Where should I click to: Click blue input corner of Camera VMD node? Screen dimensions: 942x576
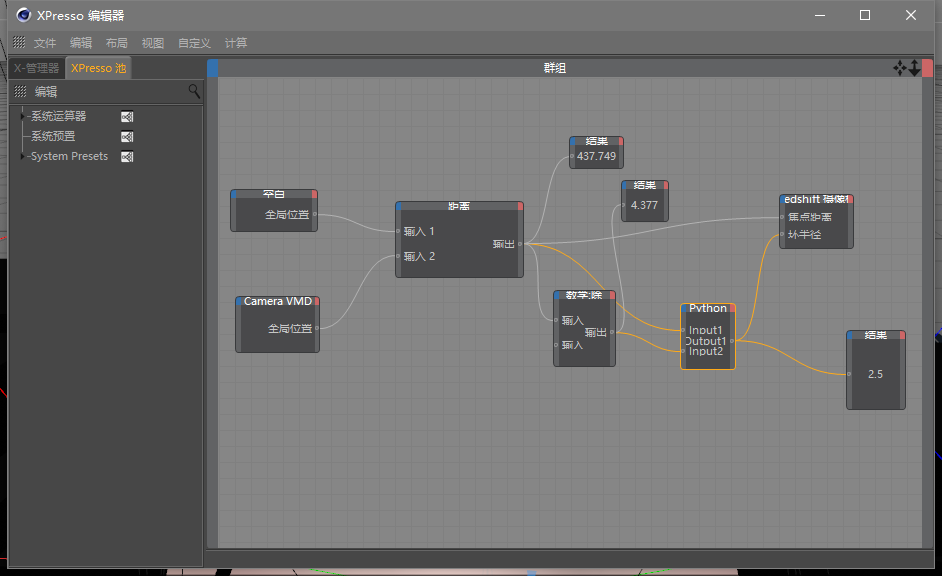239,301
